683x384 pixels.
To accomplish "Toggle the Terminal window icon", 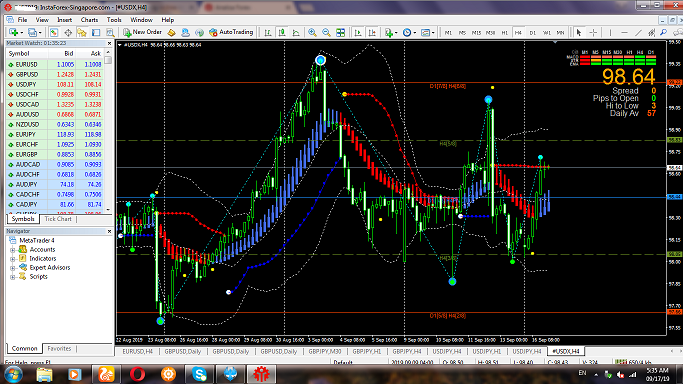I will click(96, 32).
